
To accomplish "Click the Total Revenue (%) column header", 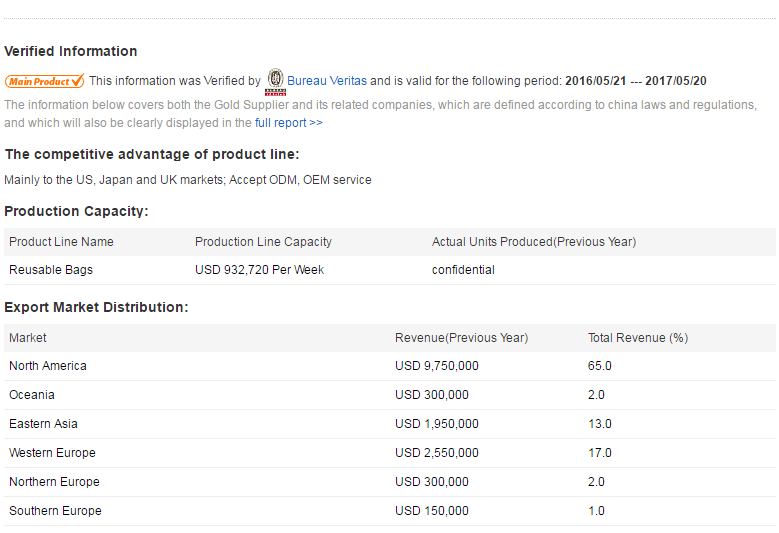I will (637, 338).
